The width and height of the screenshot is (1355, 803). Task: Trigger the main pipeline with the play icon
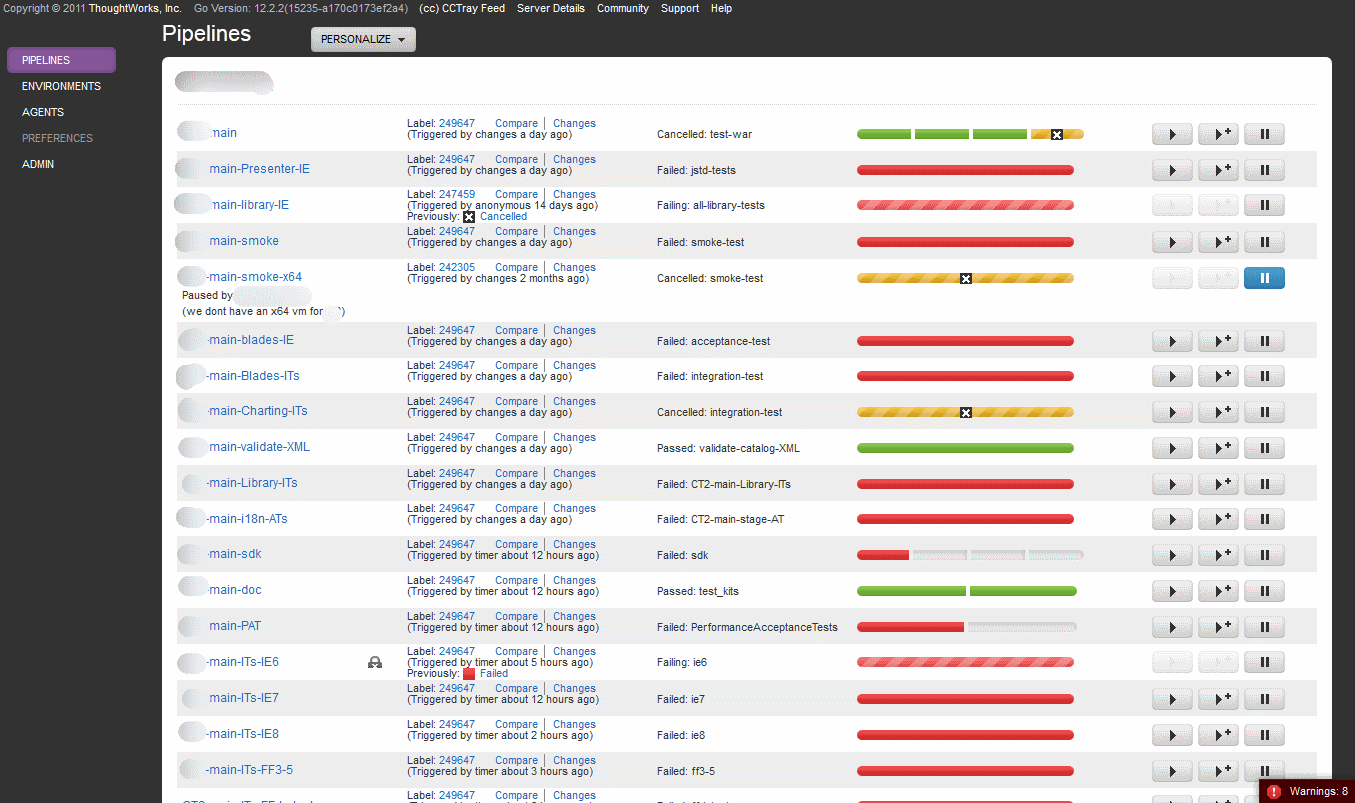coord(1171,133)
